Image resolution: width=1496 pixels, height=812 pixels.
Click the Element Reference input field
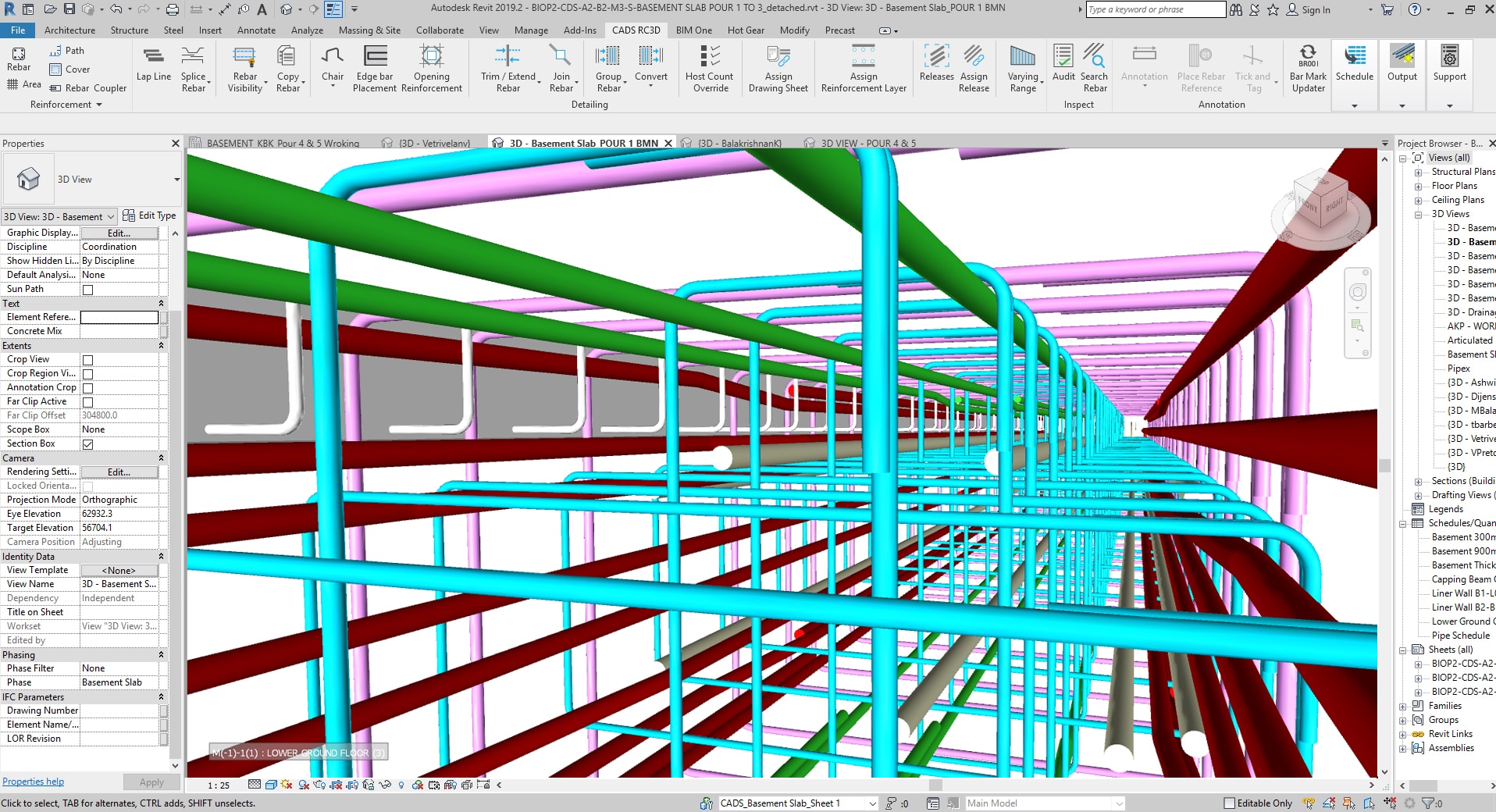119,318
